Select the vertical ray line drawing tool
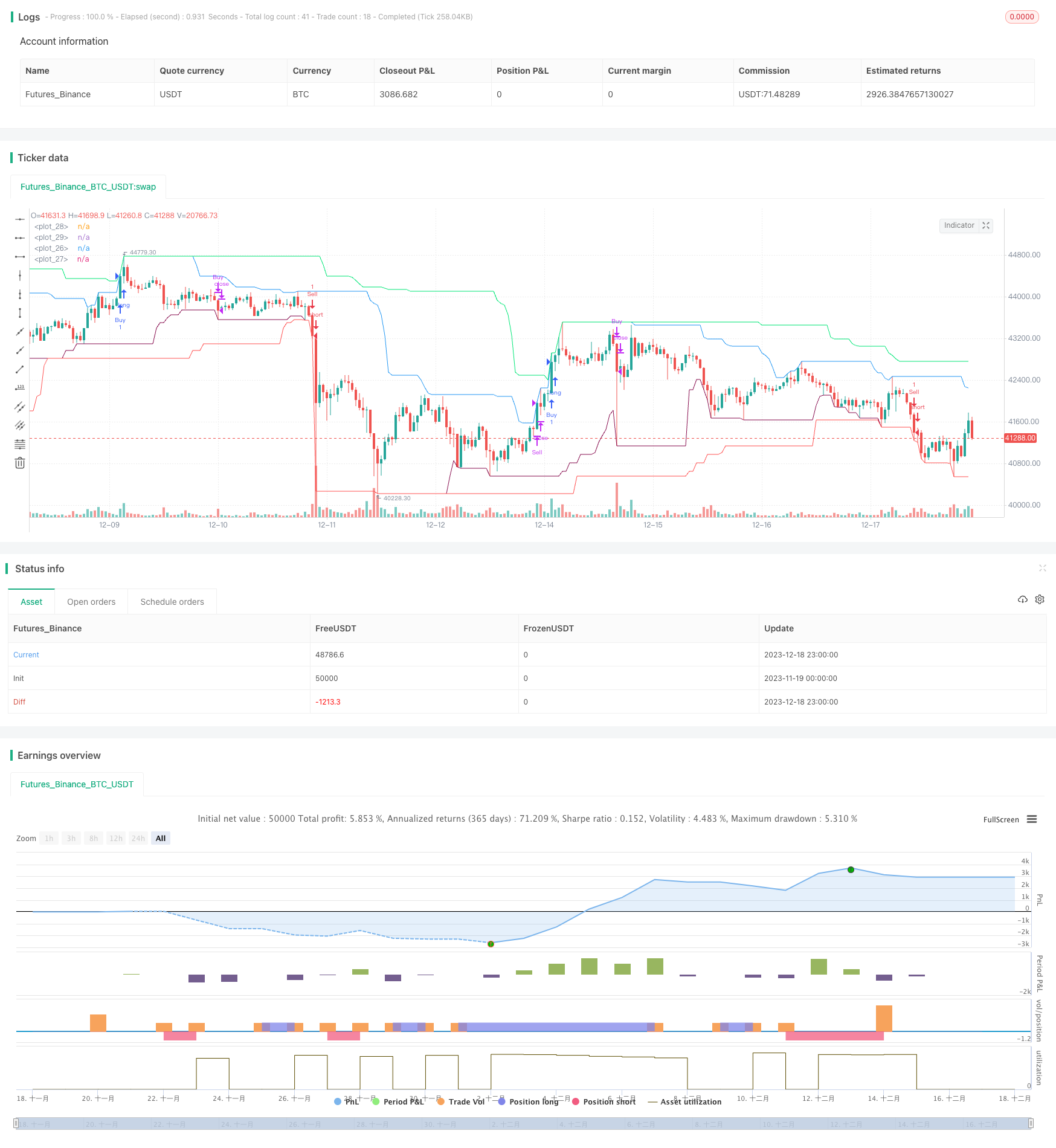Image resolution: width=1056 pixels, height=1148 pixels. 20,294
